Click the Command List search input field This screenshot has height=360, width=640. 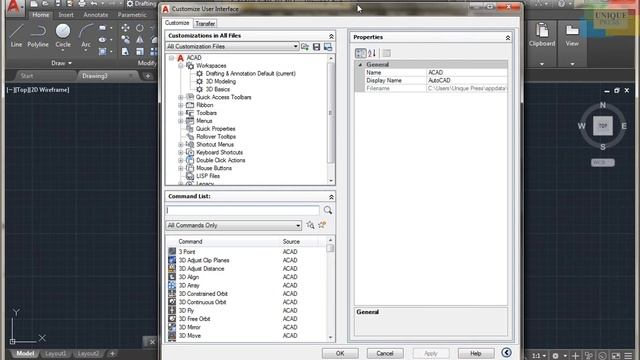[x=242, y=210]
